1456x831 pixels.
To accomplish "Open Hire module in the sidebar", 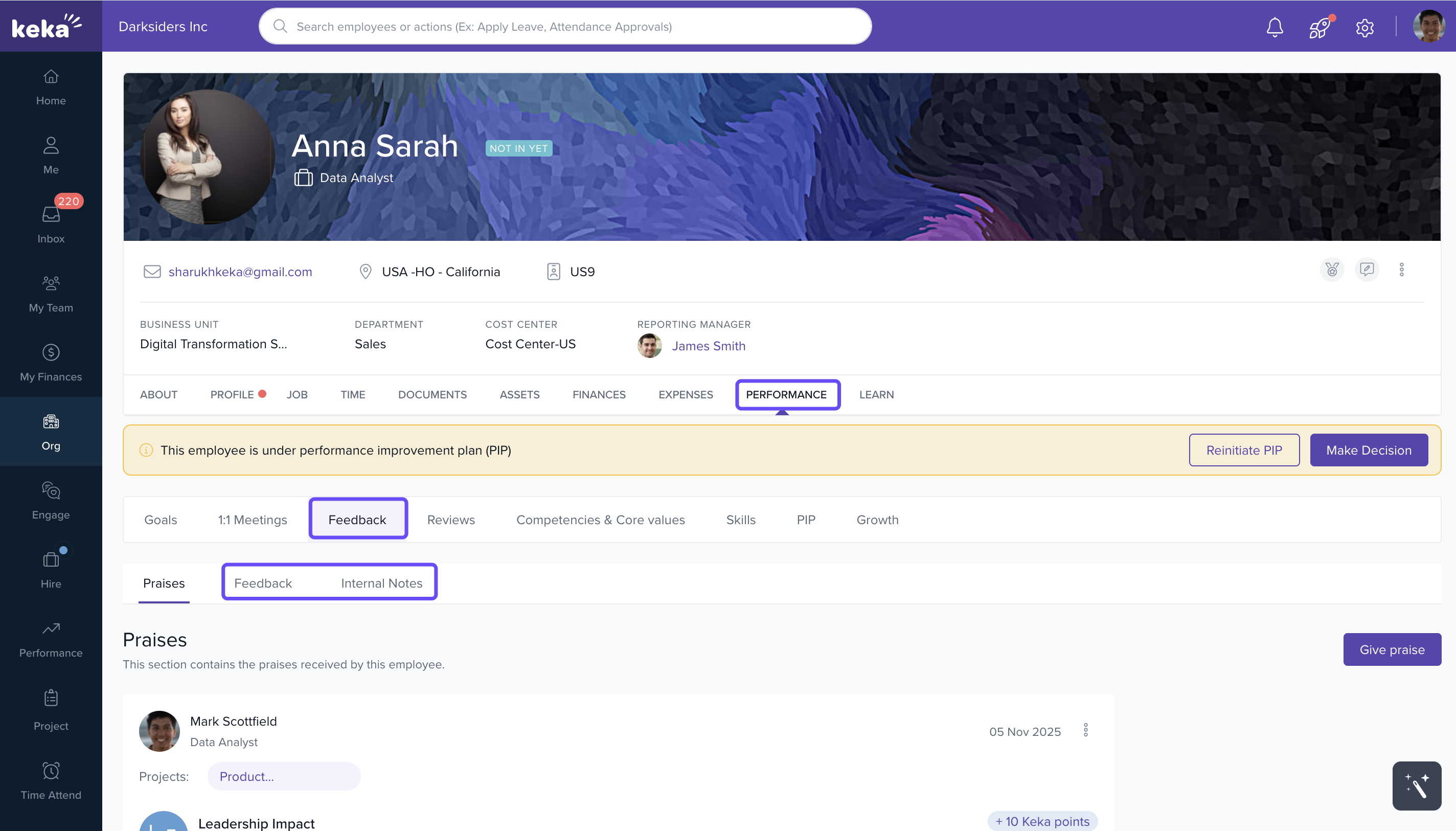I will (x=51, y=570).
